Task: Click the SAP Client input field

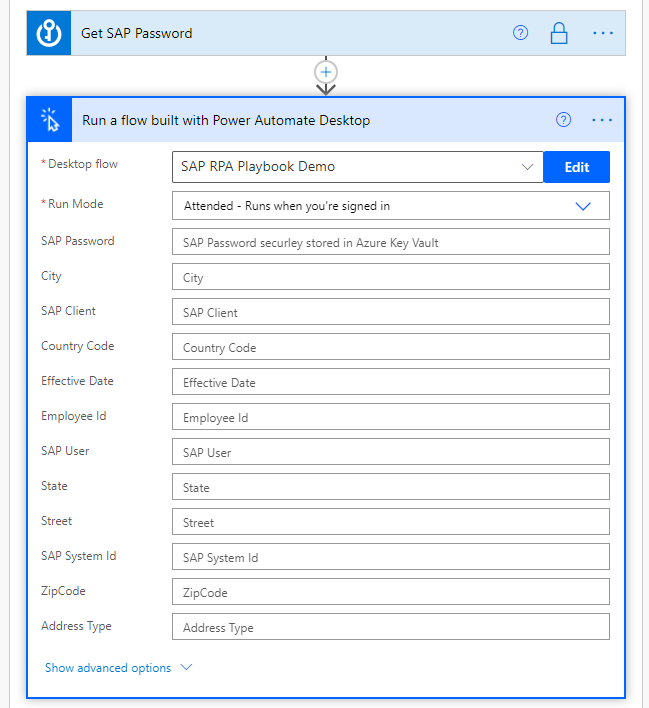Action: point(391,312)
